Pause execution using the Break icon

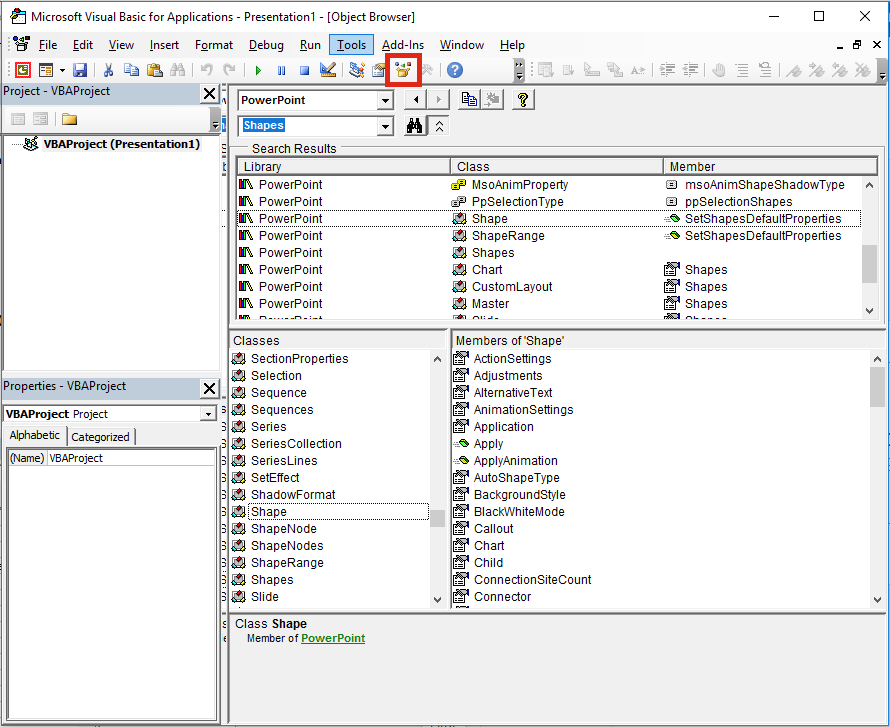tap(280, 70)
